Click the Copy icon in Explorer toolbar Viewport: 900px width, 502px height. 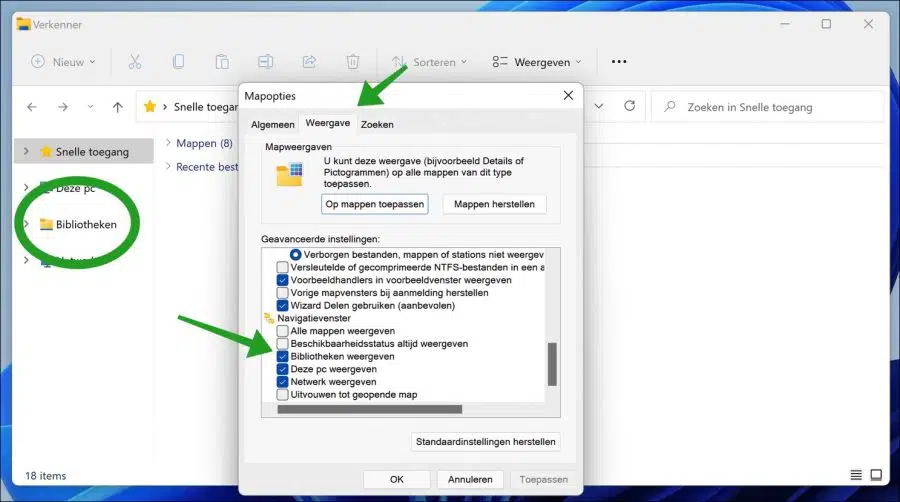pyautogui.click(x=179, y=62)
